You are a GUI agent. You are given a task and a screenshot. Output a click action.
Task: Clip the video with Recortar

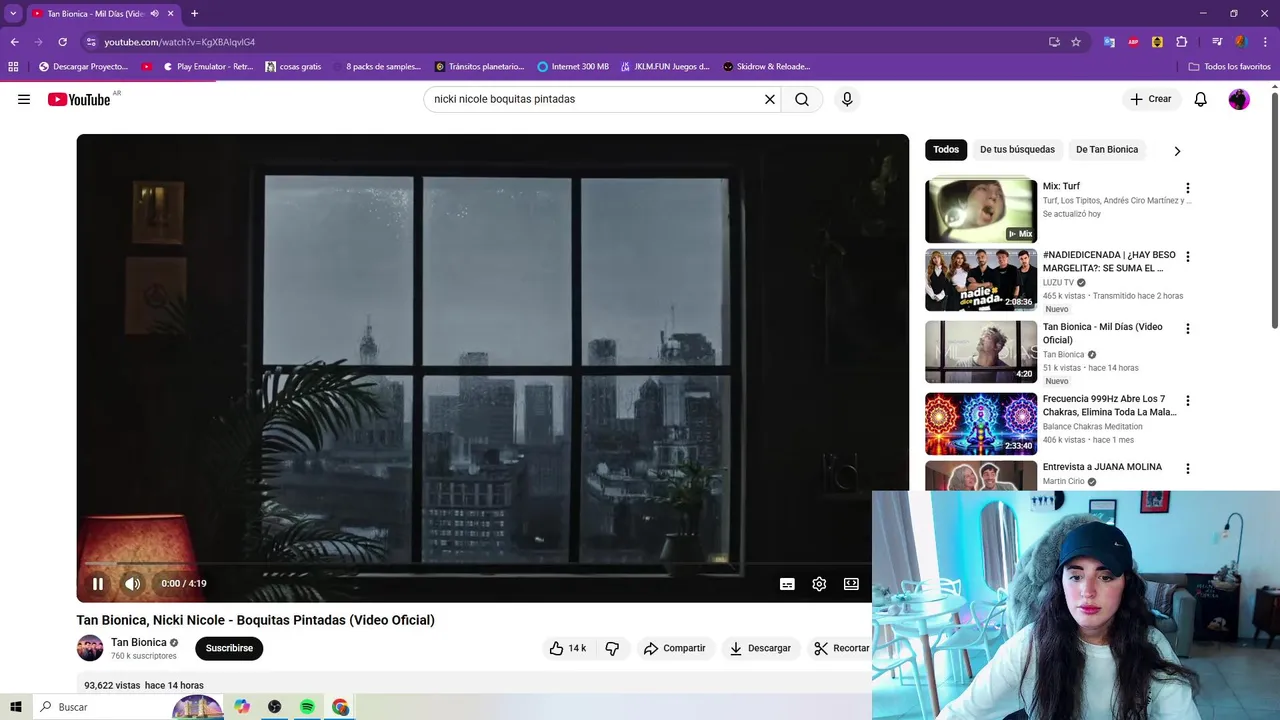click(840, 648)
